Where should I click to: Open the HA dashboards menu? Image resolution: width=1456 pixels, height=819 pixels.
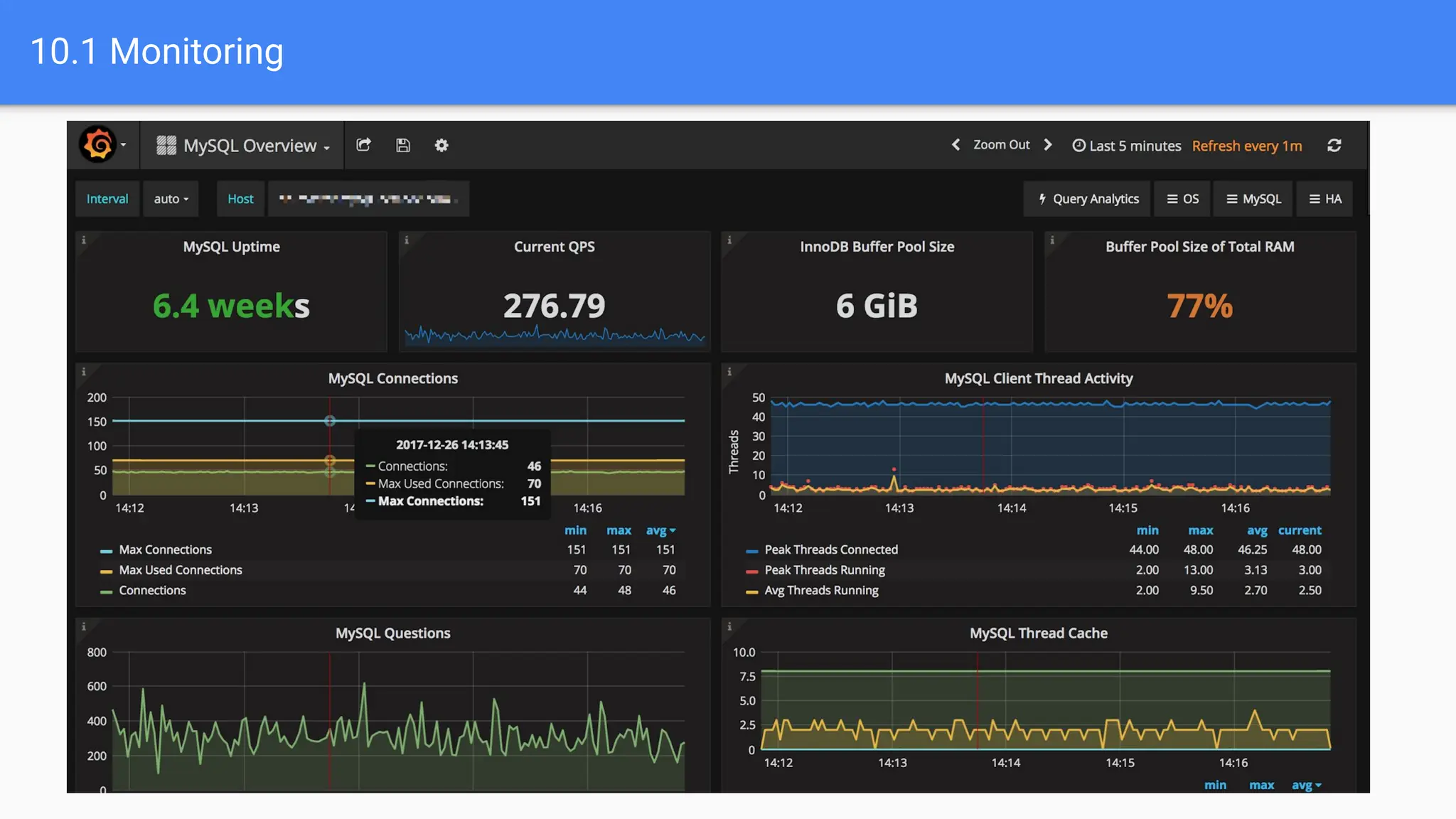click(1325, 199)
